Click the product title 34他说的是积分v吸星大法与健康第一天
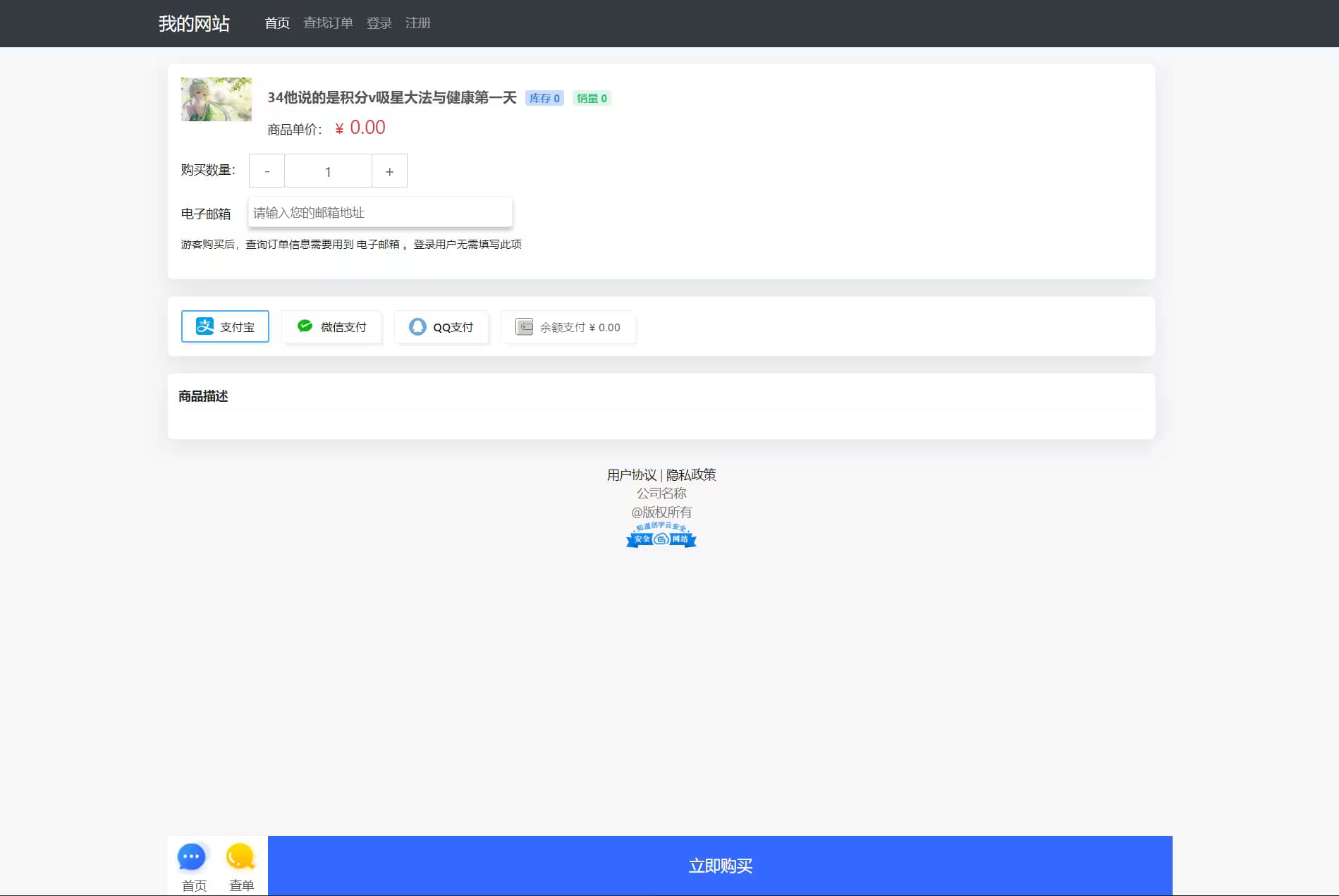Viewport: 1339px width, 896px height. click(392, 97)
